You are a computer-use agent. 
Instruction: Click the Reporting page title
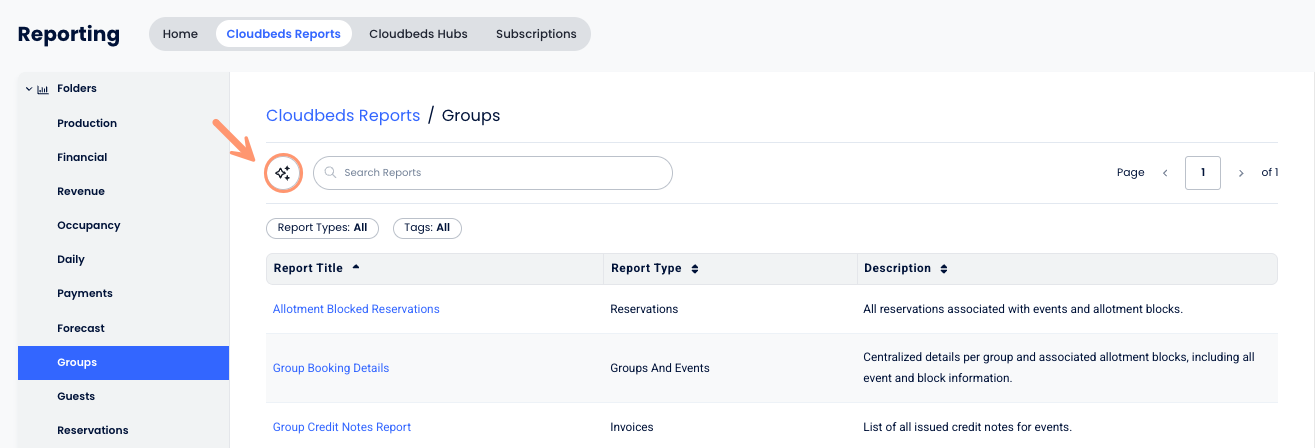pos(69,34)
